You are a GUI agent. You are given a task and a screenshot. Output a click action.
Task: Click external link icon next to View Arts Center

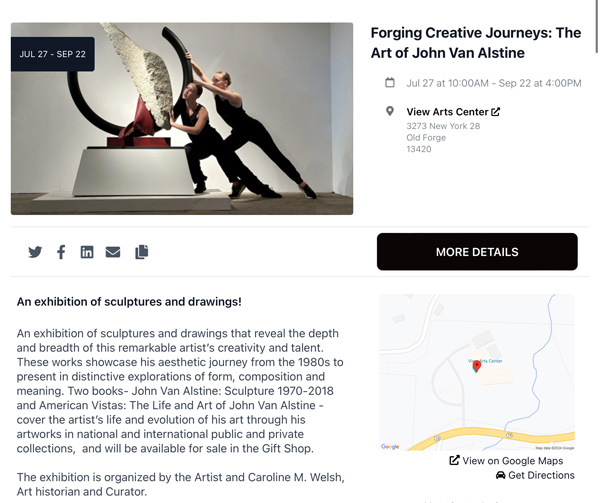(496, 112)
